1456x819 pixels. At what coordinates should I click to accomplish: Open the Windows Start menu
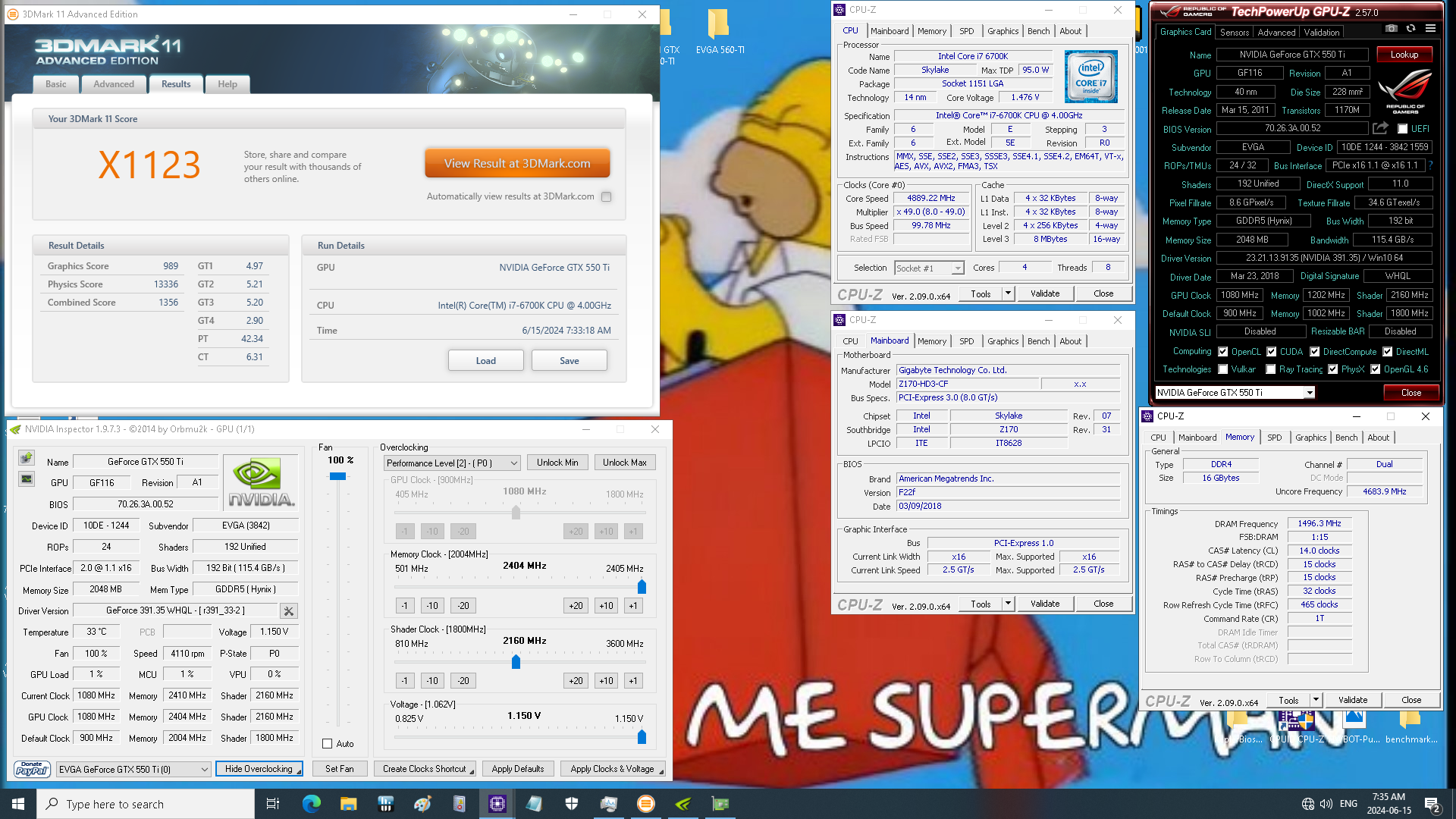point(18,804)
